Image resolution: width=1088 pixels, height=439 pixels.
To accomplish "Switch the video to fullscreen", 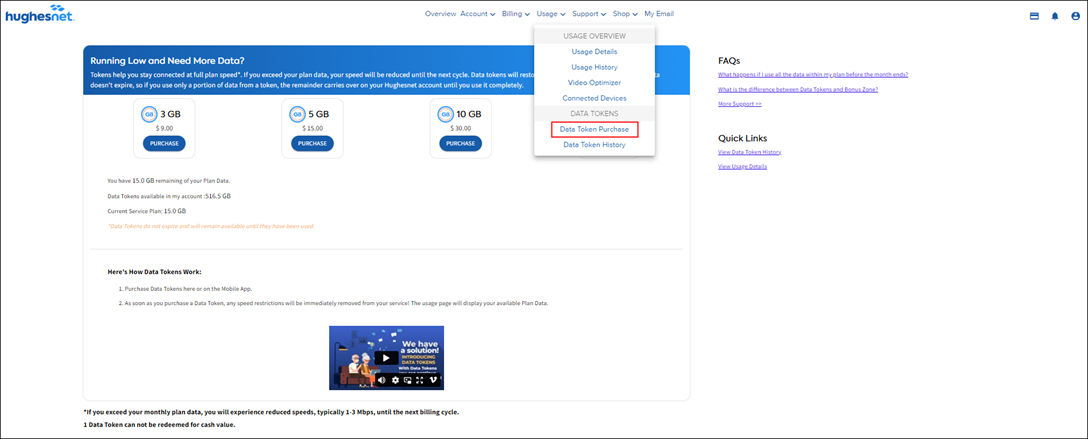I will (x=420, y=380).
